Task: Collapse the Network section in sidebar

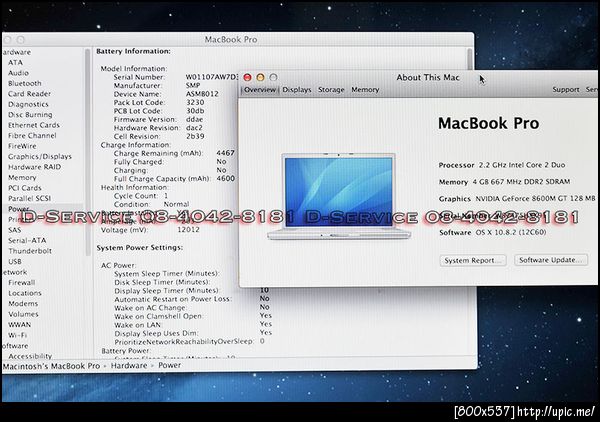Action: [15, 272]
